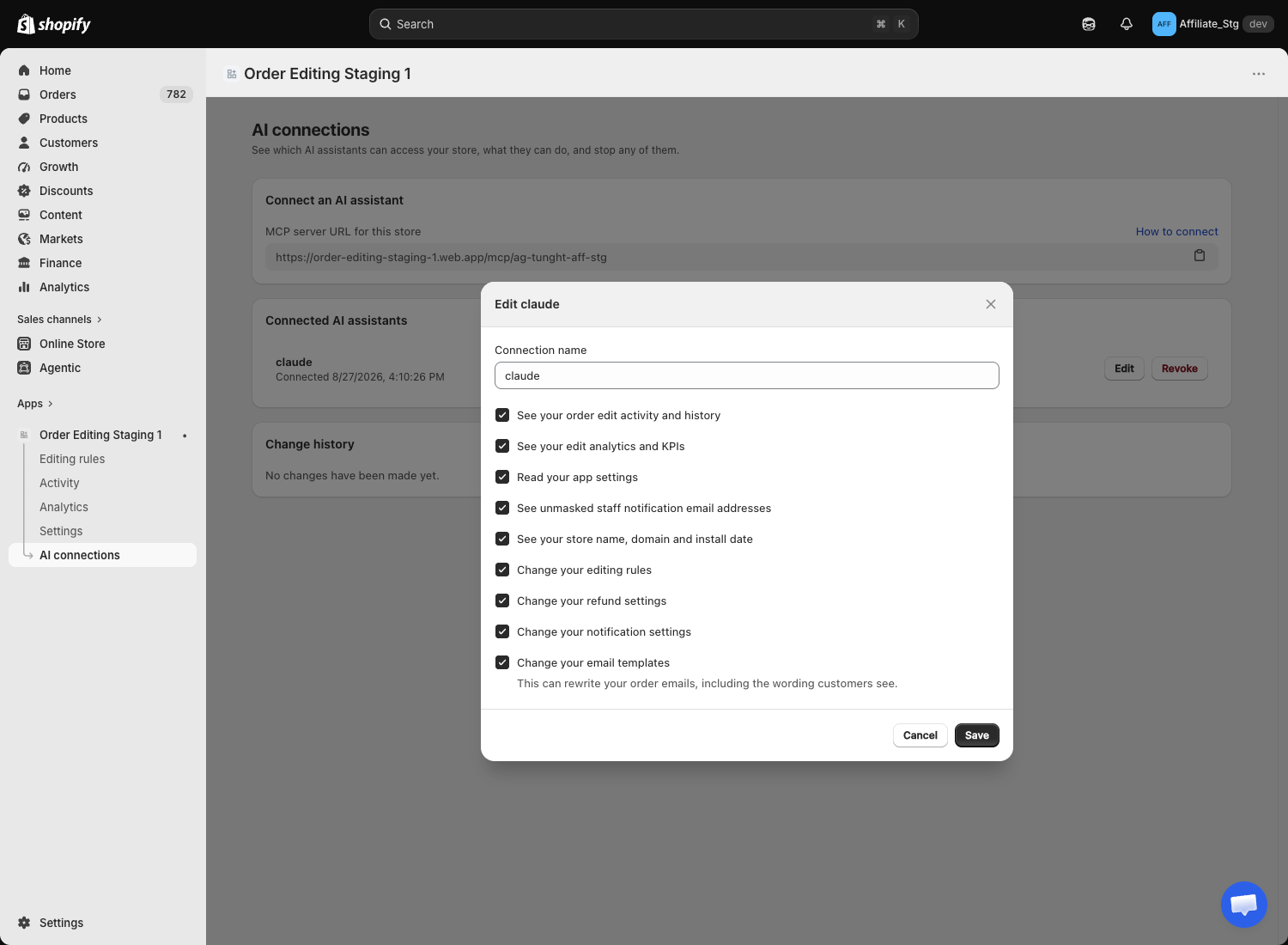This screenshot has height=945, width=1288.
Task: Click the Settings gear icon
Action: coord(24,923)
